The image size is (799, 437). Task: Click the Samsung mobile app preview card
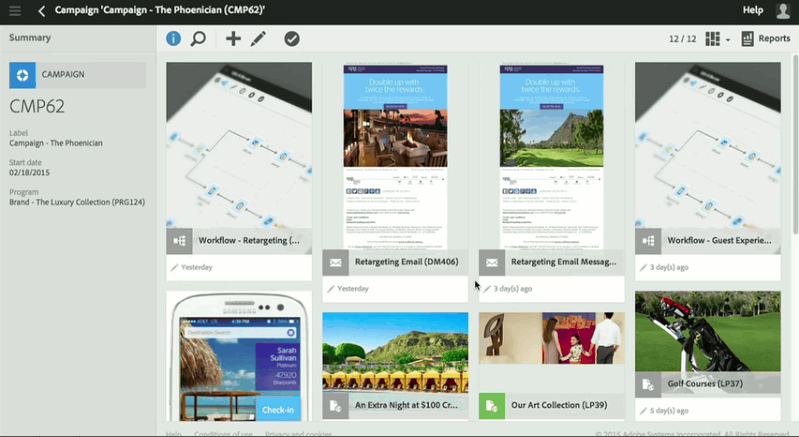click(239, 360)
